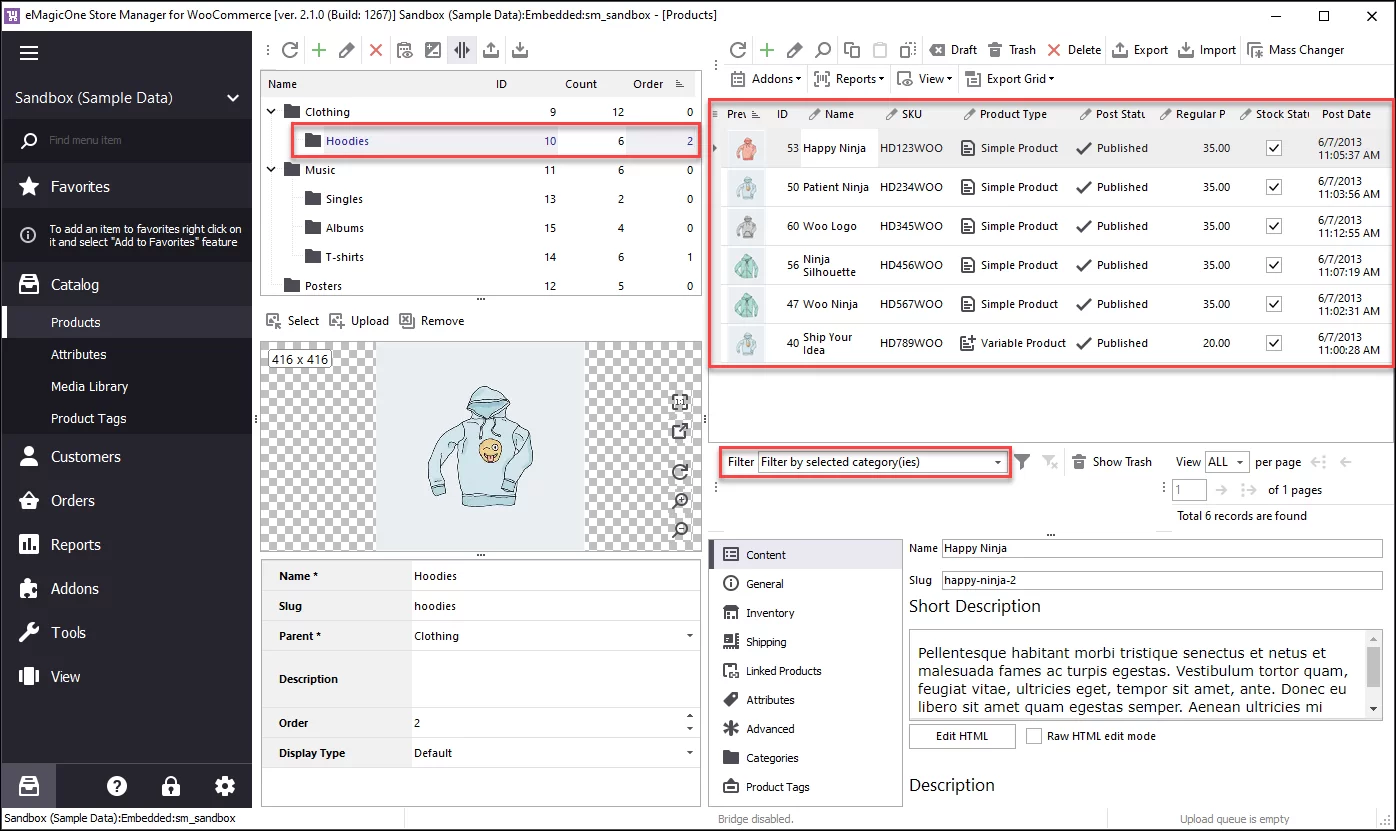Enable Raw HTML edit mode
Image resolution: width=1396 pixels, height=831 pixels.
tap(1034, 736)
